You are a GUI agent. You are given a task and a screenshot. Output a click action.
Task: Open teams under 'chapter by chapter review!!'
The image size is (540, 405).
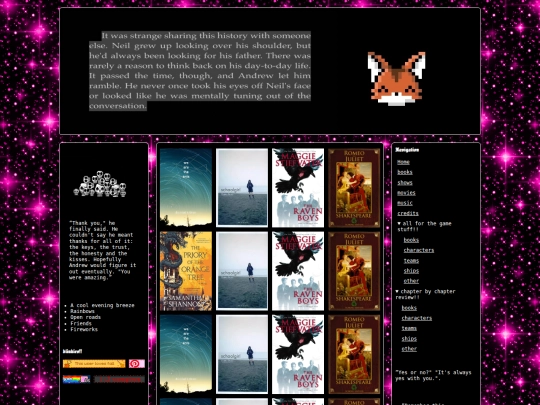tap(409, 329)
